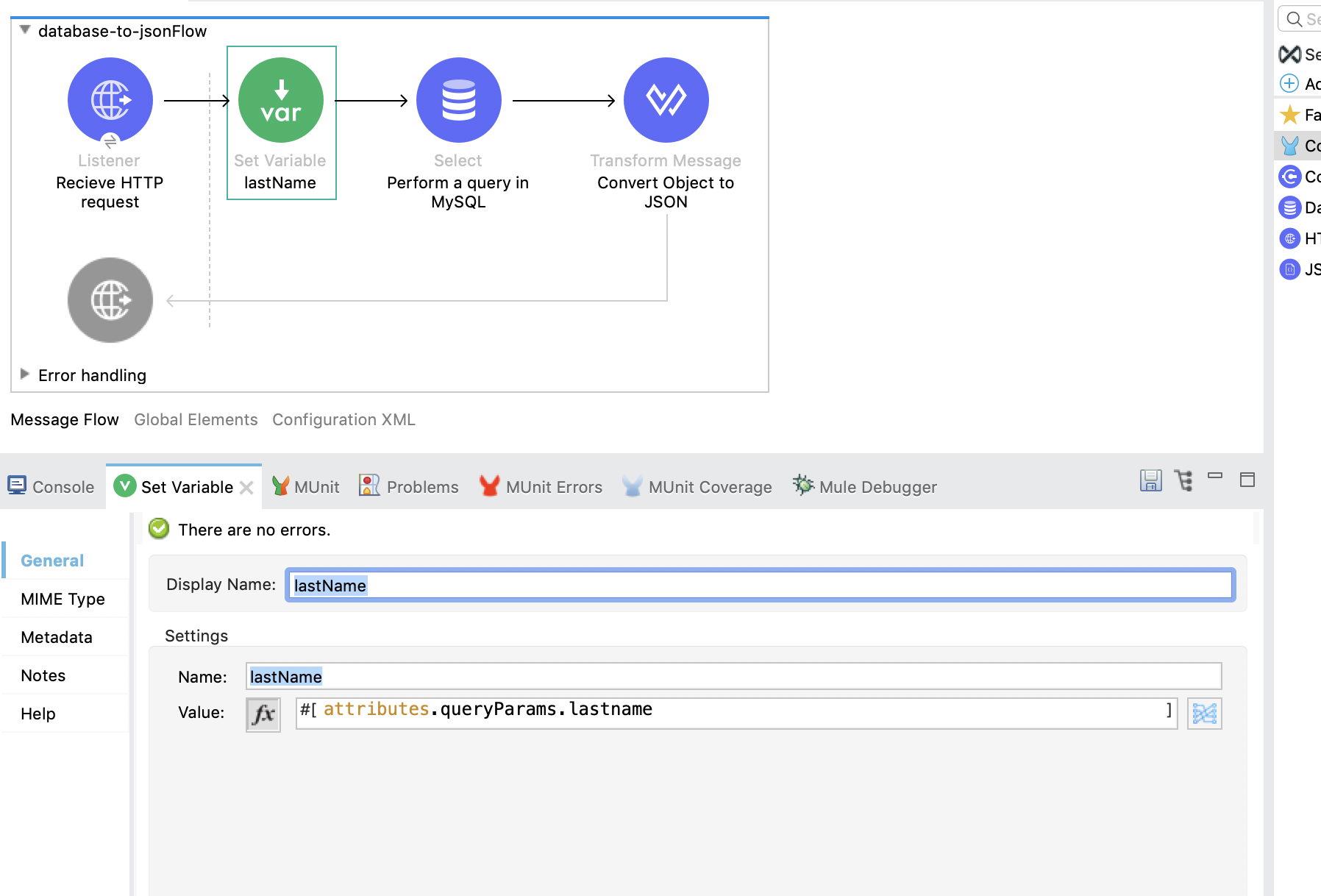Click the "There are no errors." message
The height and width of the screenshot is (896, 1321).
coord(254,530)
